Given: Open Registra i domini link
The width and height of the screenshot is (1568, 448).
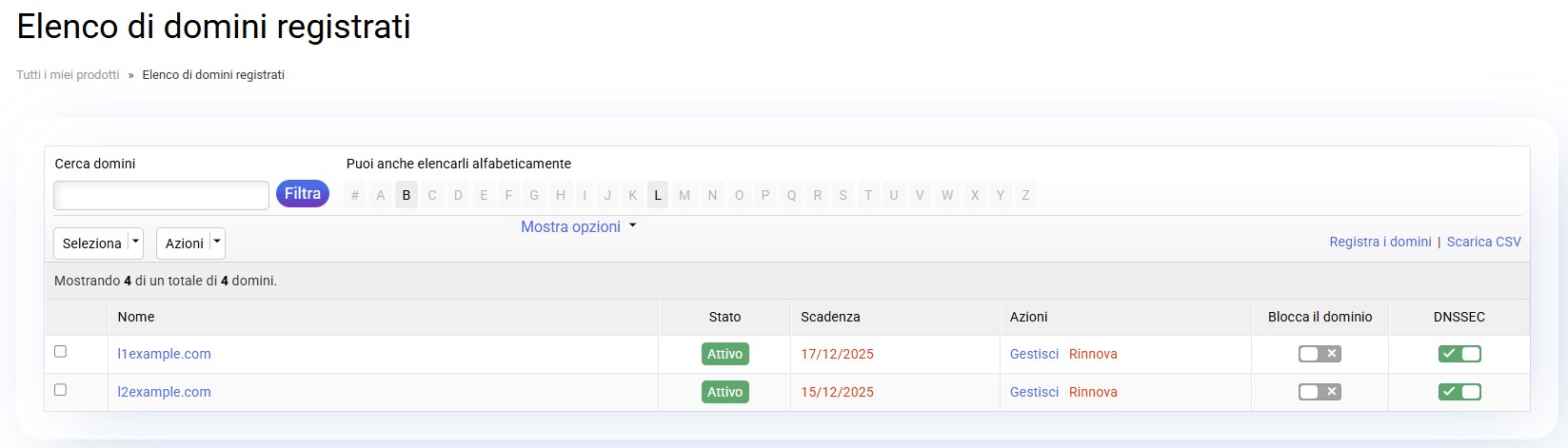Looking at the screenshot, I should (x=1379, y=242).
